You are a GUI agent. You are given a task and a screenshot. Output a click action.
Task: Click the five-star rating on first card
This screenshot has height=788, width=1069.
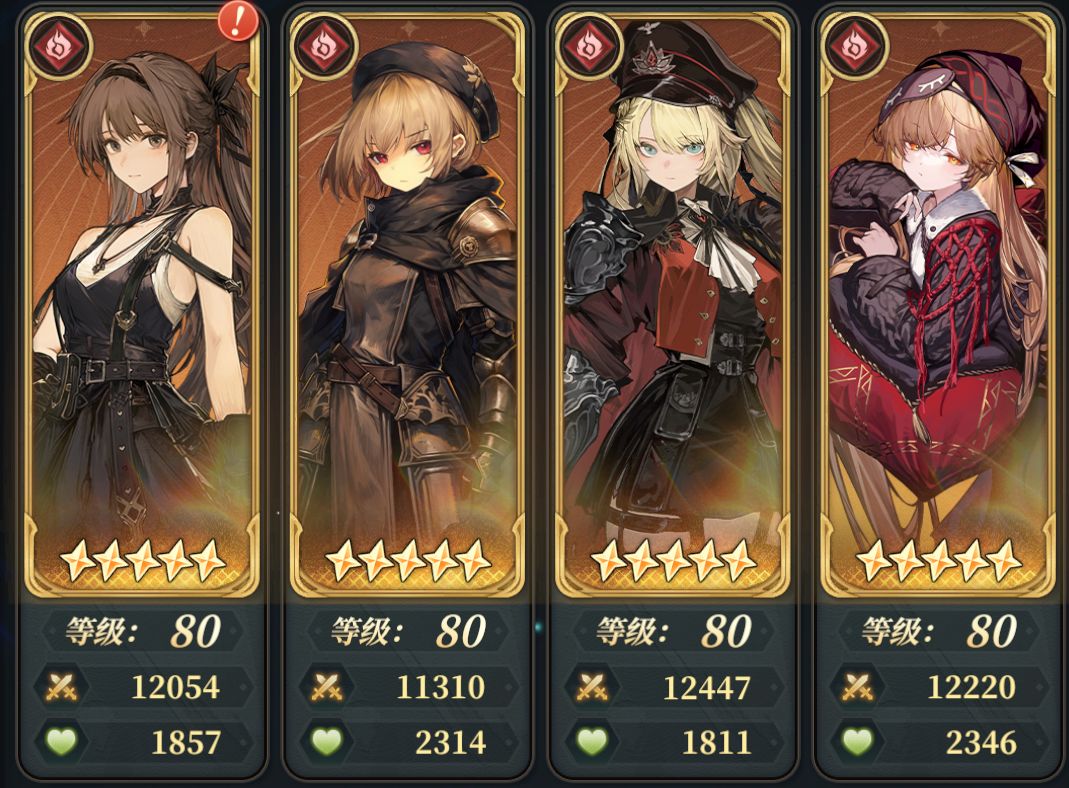tap(142, 561)
